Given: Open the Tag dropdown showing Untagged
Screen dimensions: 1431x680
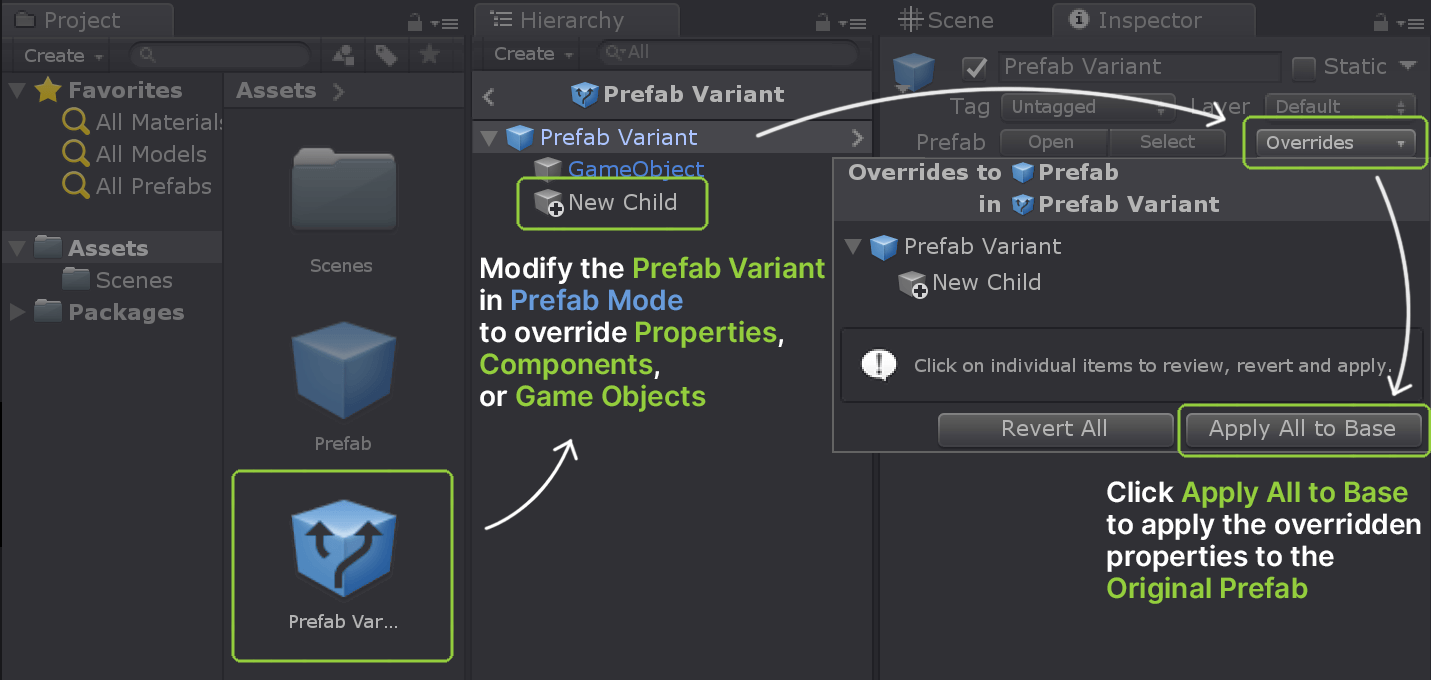Looking at the screenshot, I should click(1087, 107).
